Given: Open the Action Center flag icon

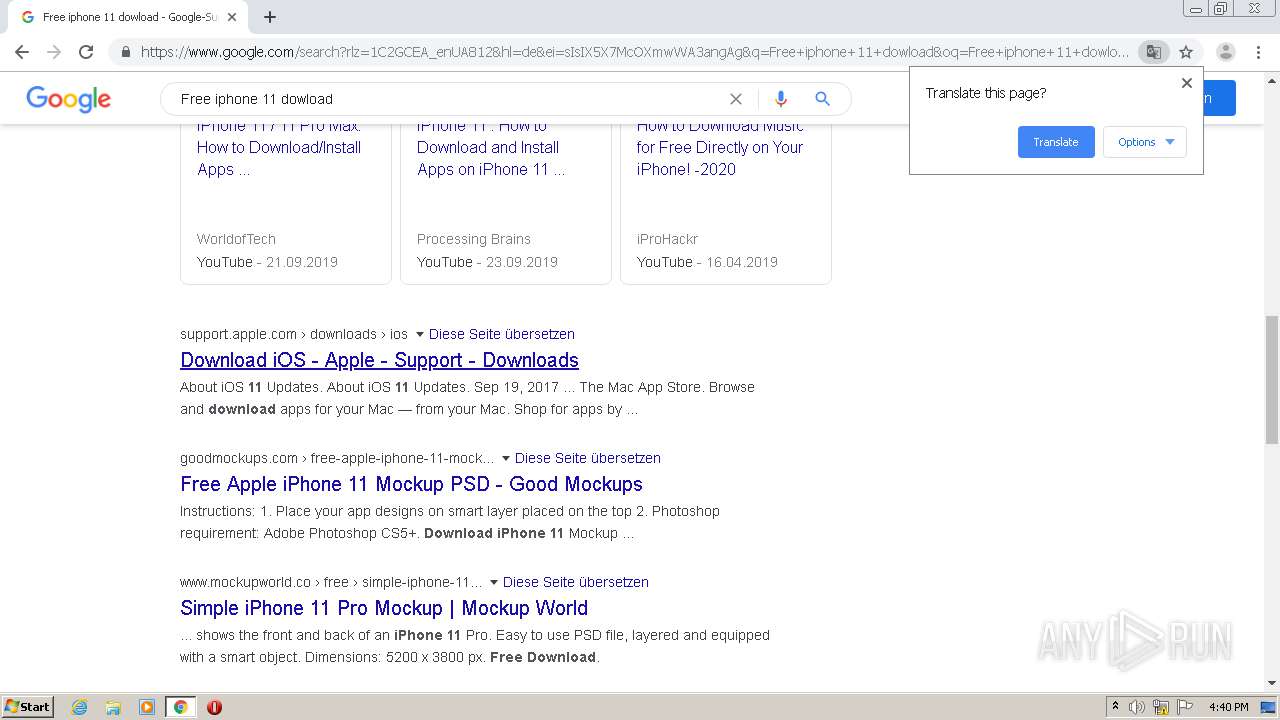Looking at the screenshot, I should tap(1185, 707).
